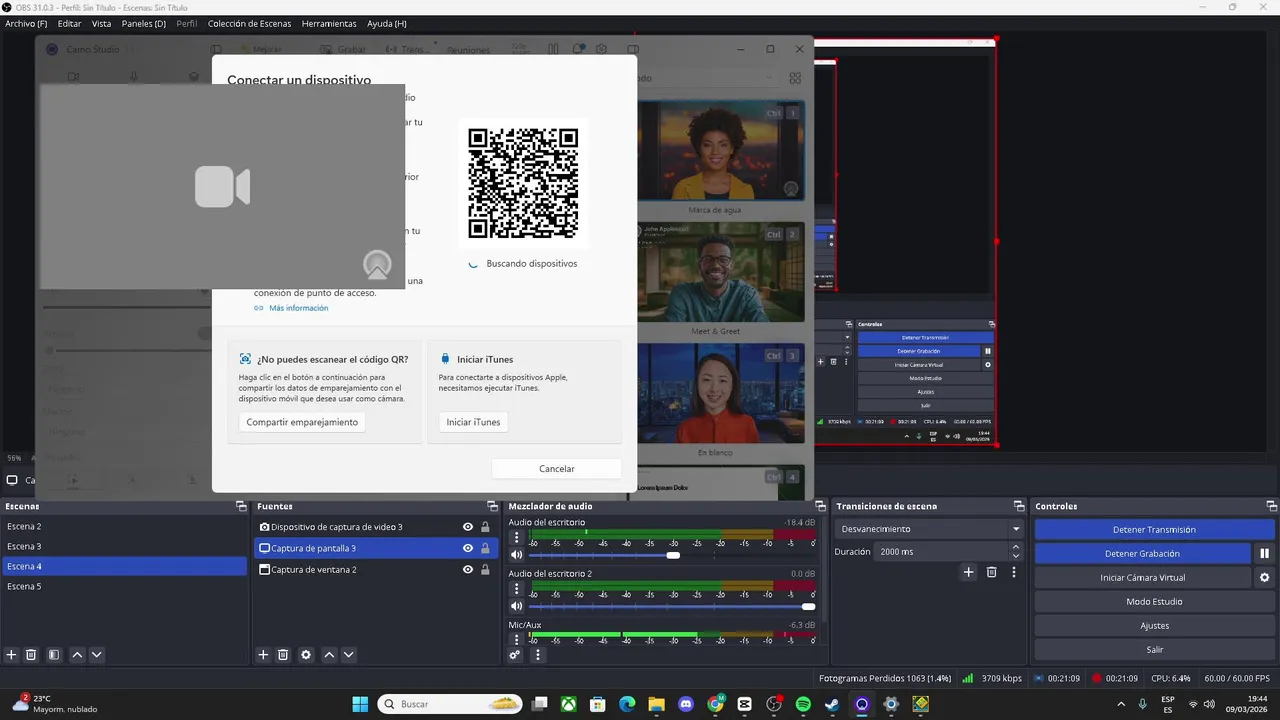Lock the Dispositivo de captura de video 3 source
Image resolution: width=1280 pixels, height=720 pixels.
[x=485, y=527]
